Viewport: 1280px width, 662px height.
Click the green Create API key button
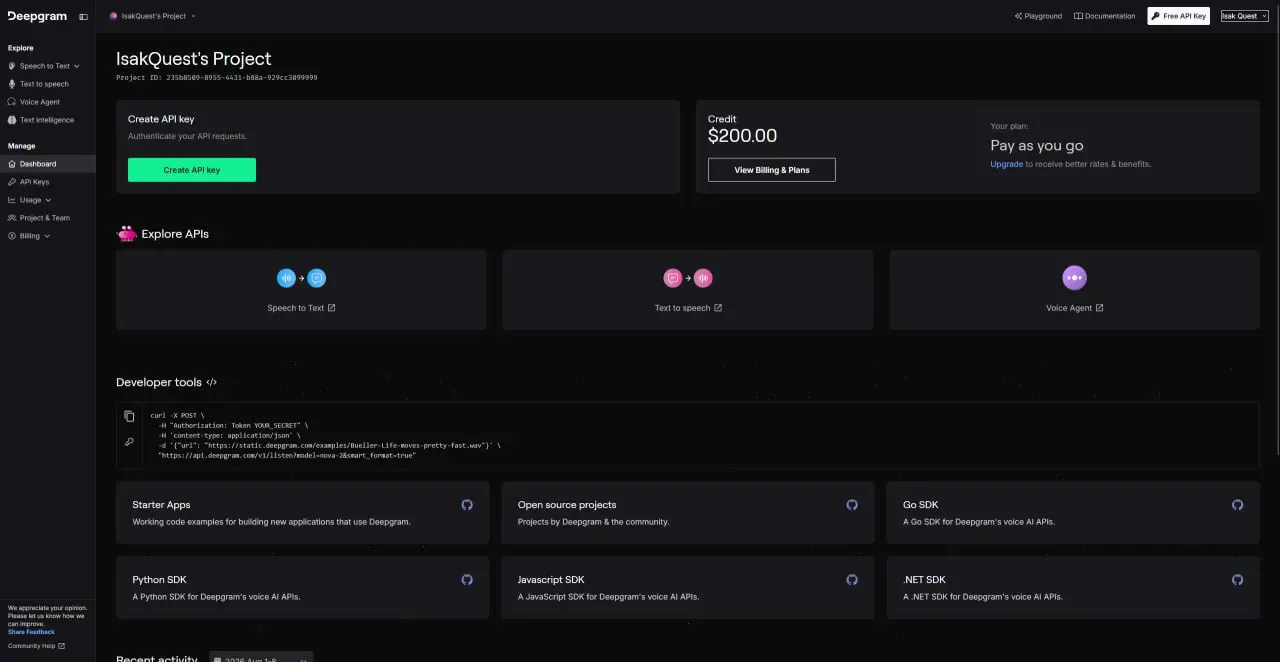(x=192, y=170)
